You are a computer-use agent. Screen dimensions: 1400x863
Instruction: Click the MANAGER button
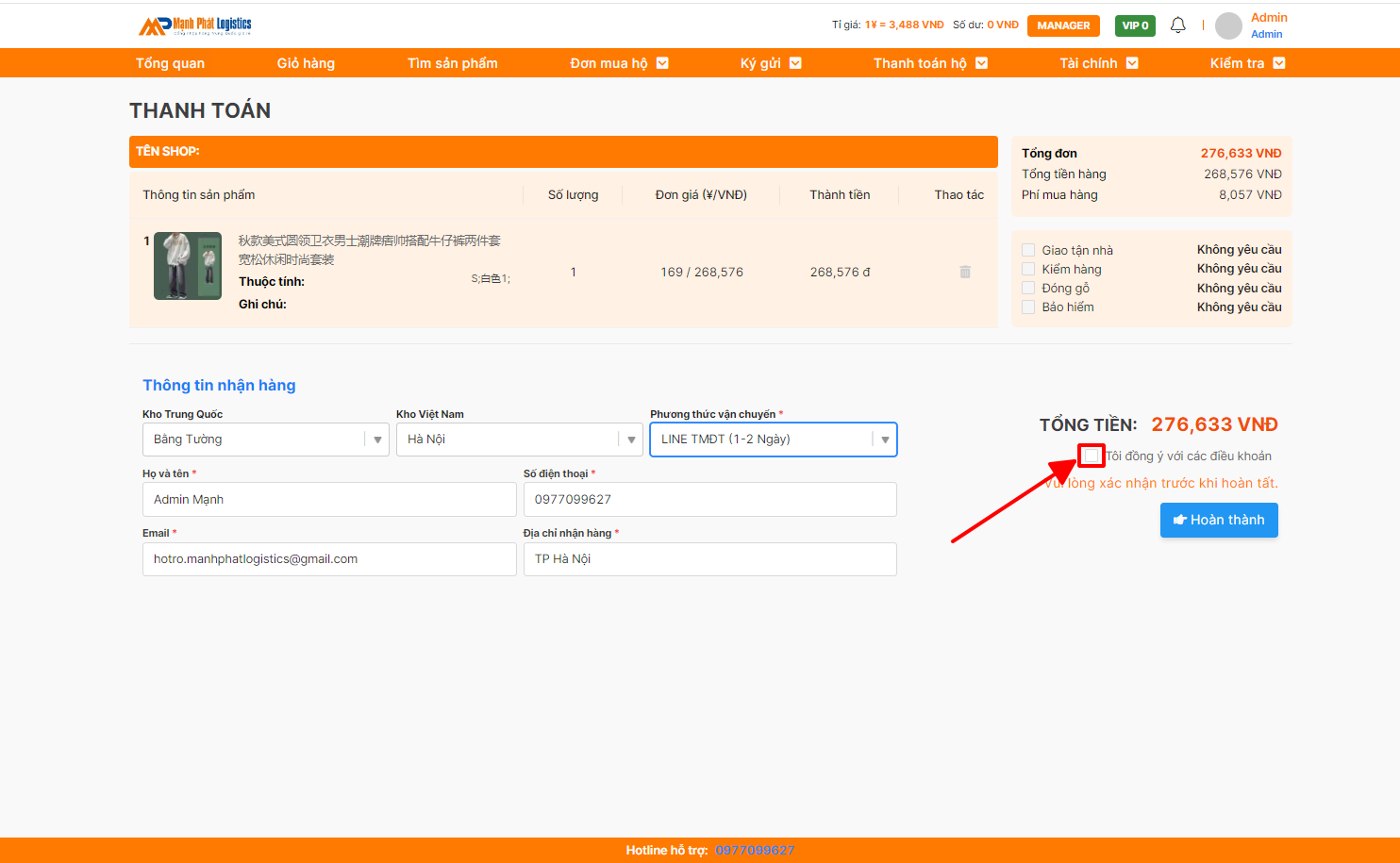click(1063, 25)
